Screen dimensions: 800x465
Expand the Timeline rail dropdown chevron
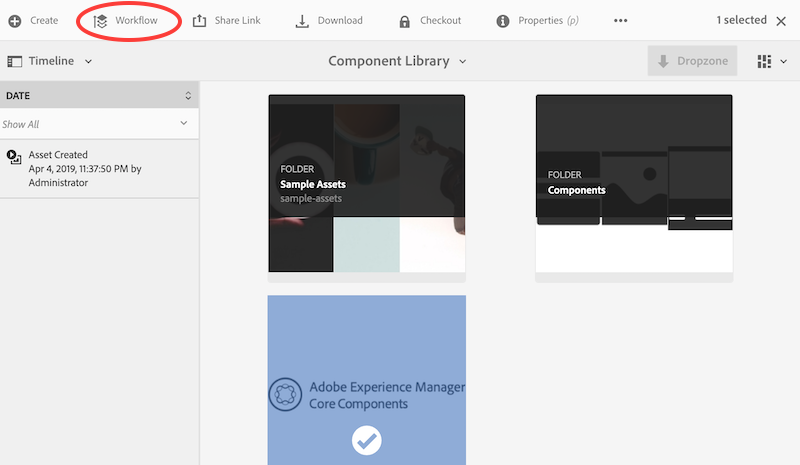88,61
